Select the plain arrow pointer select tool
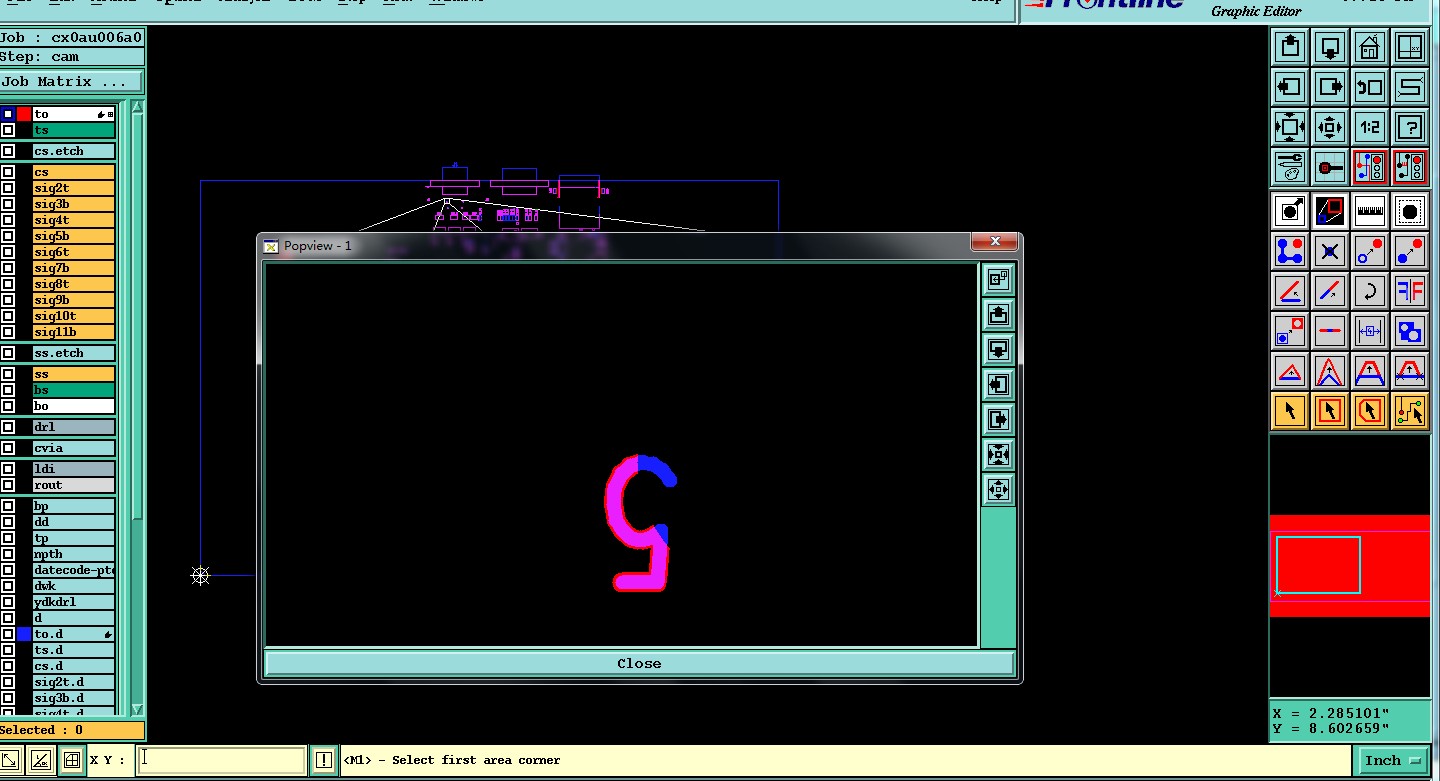This screenshot has height=781, width=1440. tap(1290, 411)
